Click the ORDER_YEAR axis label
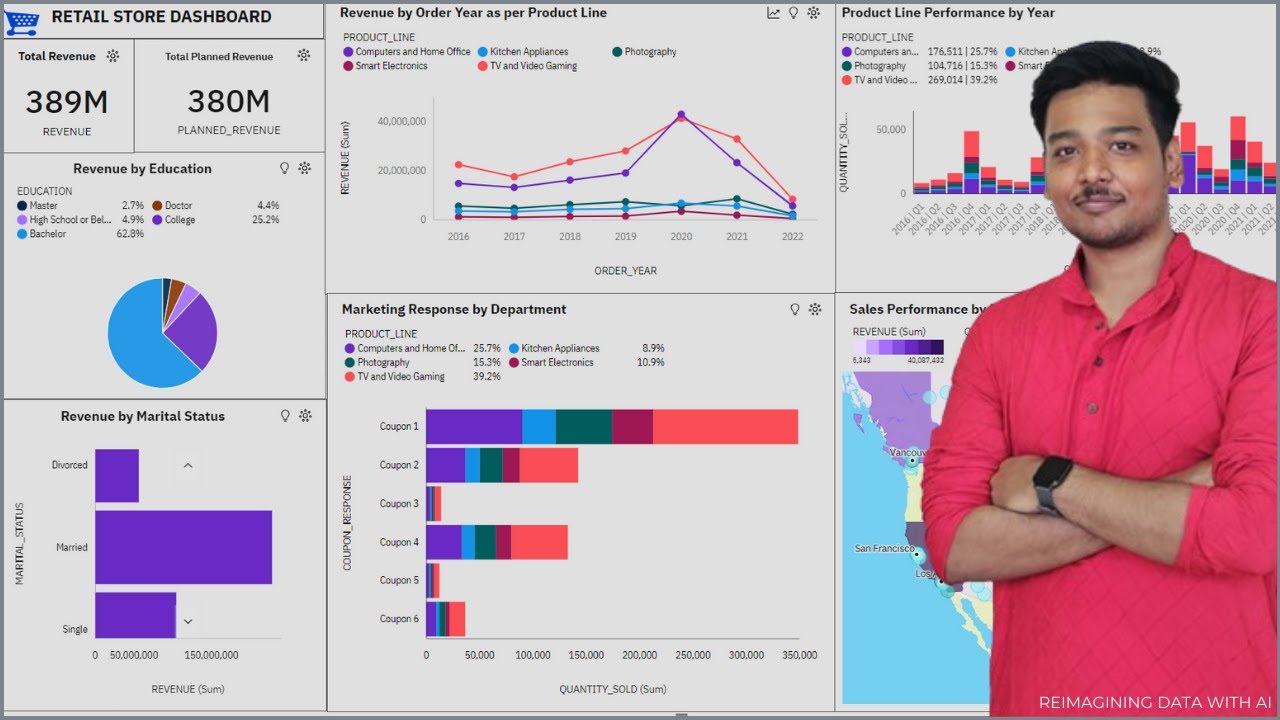The image size is (1280, 720). point(625,271)
